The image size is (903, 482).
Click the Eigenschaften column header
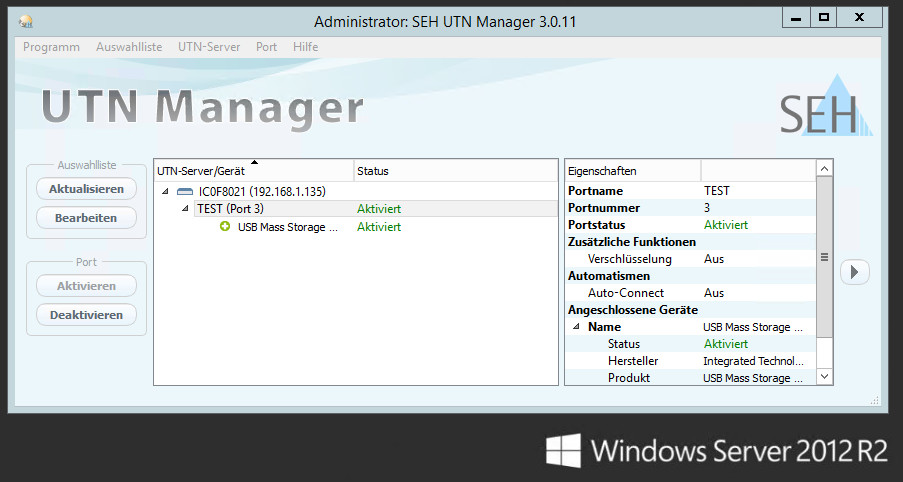[x=633, y=171]
